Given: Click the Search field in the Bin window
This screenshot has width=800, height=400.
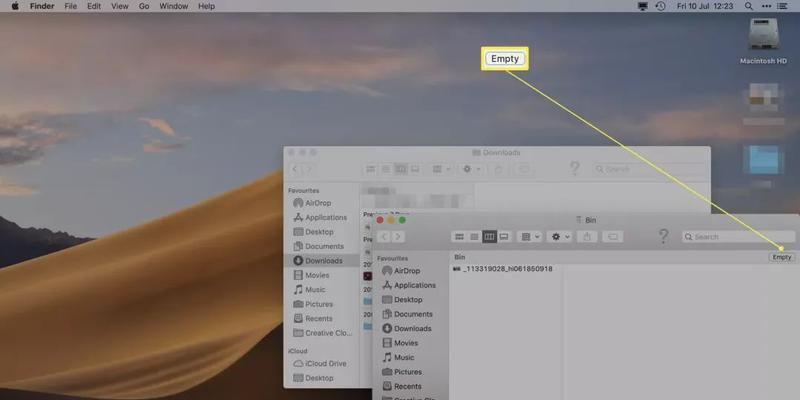Looking at the screenshot, I should pos(737,237).
